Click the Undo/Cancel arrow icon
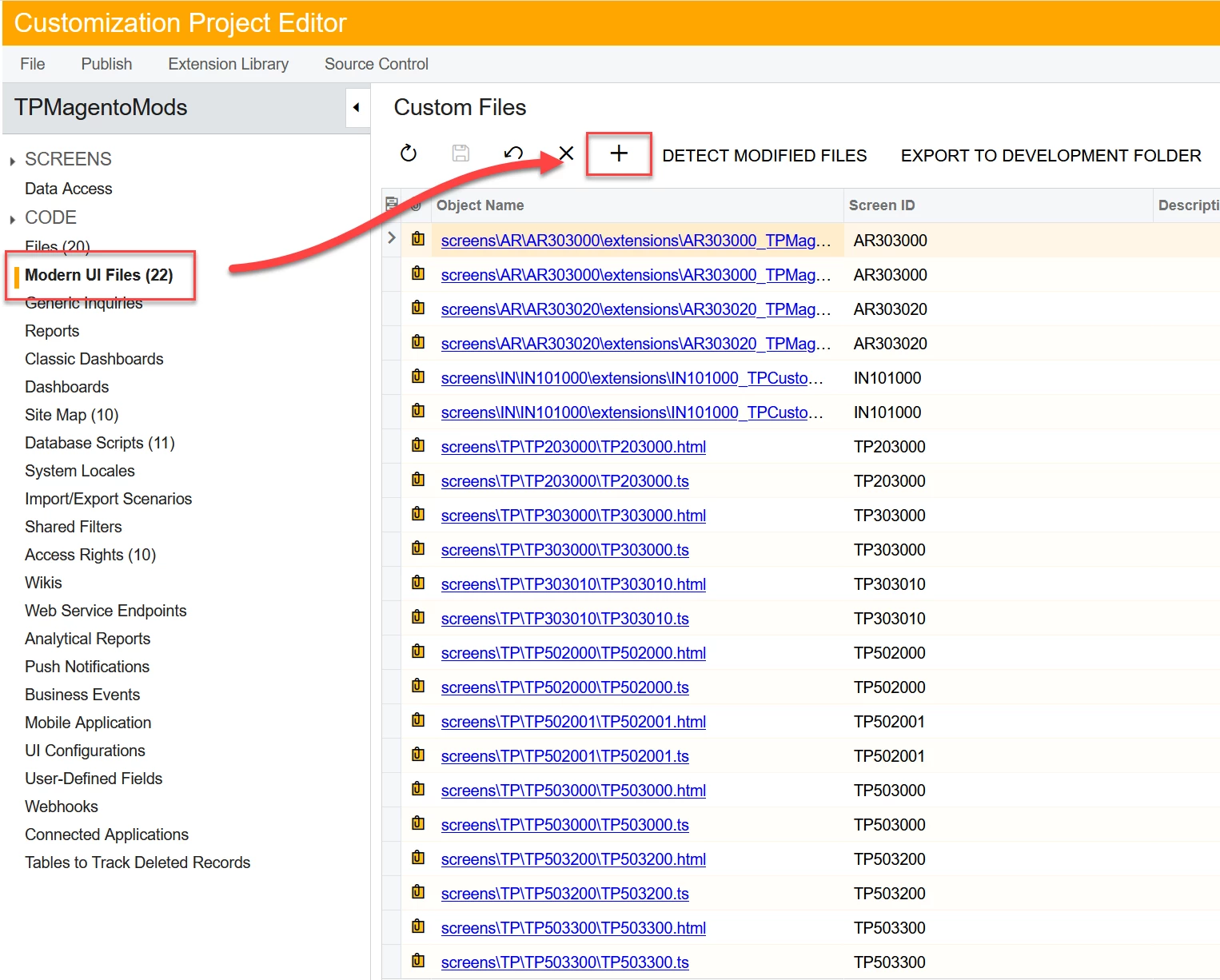Image resolution: width=1220 pixels, height=980 pixels. (513, 153)
